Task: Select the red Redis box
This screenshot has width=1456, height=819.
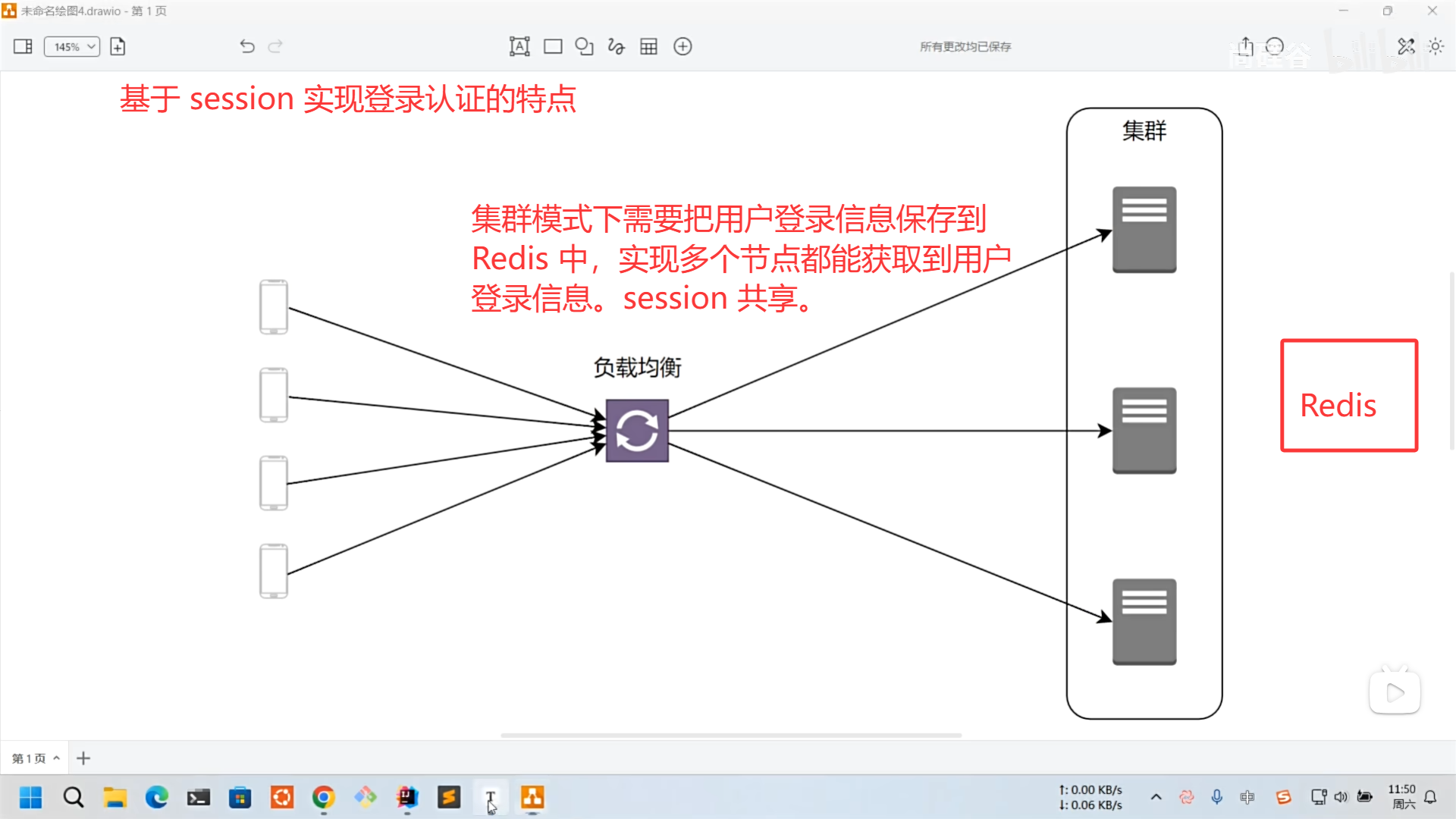Action: (1348, 396)
